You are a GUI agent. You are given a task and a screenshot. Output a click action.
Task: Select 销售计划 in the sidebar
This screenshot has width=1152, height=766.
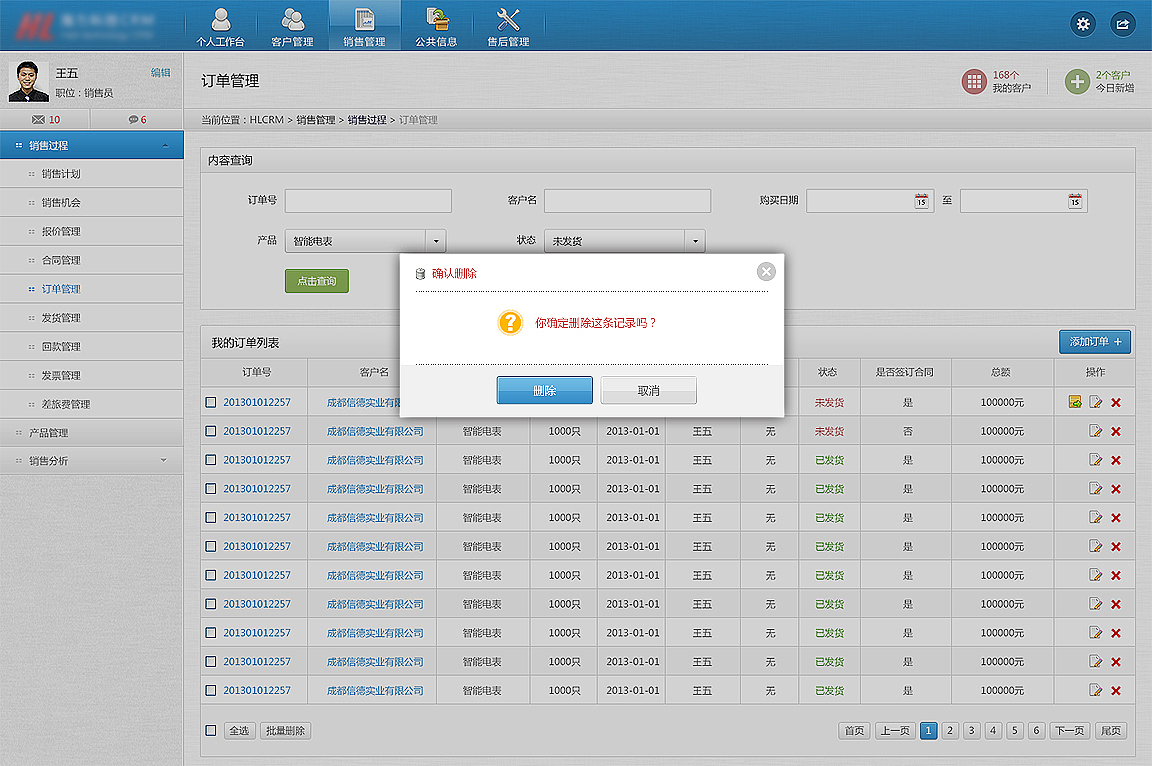pyautogui.click(x=92, y=174)
